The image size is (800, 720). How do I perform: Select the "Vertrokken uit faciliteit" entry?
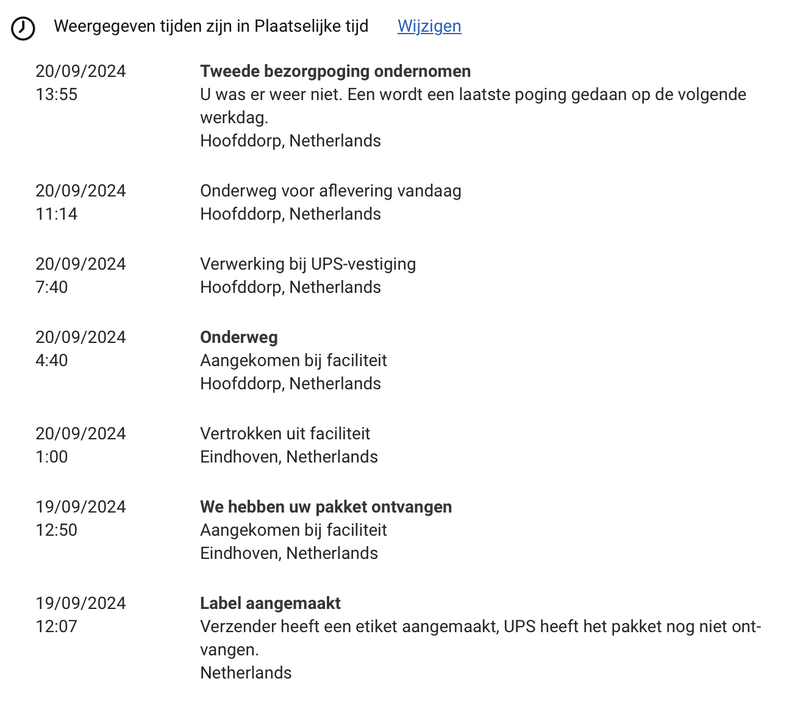(x=285, y=433)
